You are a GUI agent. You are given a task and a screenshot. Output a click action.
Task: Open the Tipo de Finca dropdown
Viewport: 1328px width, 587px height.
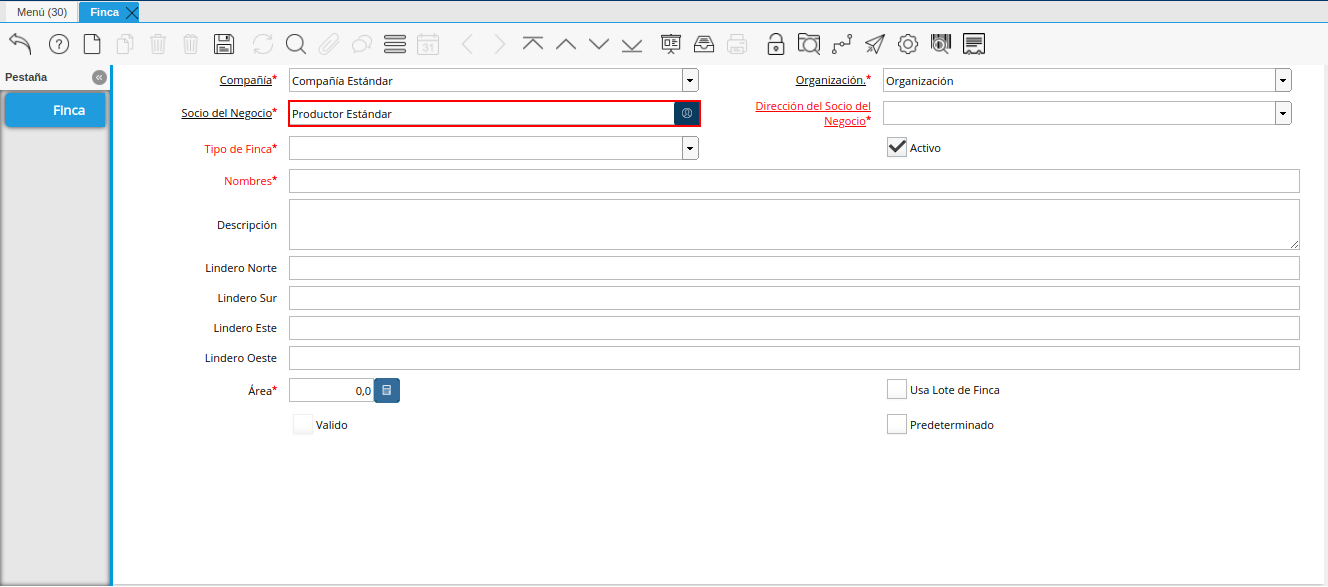pos(690,148)
